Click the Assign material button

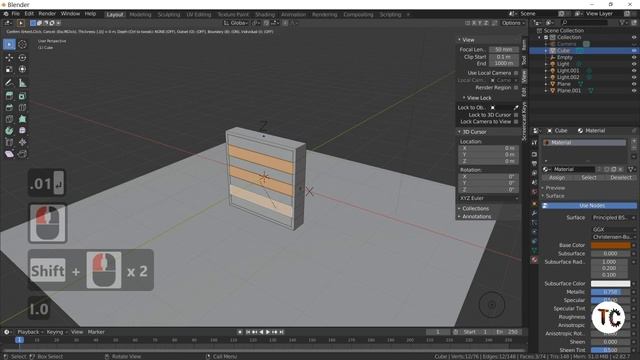(557, 178)
